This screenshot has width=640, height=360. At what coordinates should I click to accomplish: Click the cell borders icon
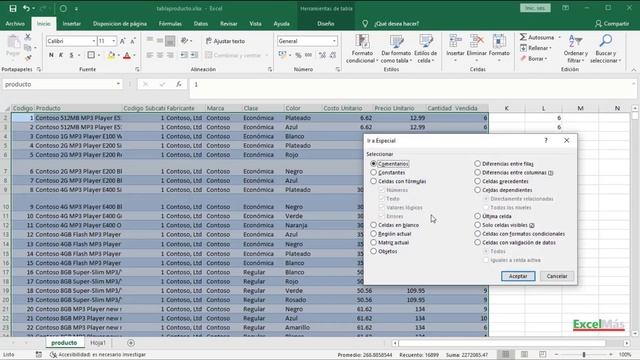[91, 55]
